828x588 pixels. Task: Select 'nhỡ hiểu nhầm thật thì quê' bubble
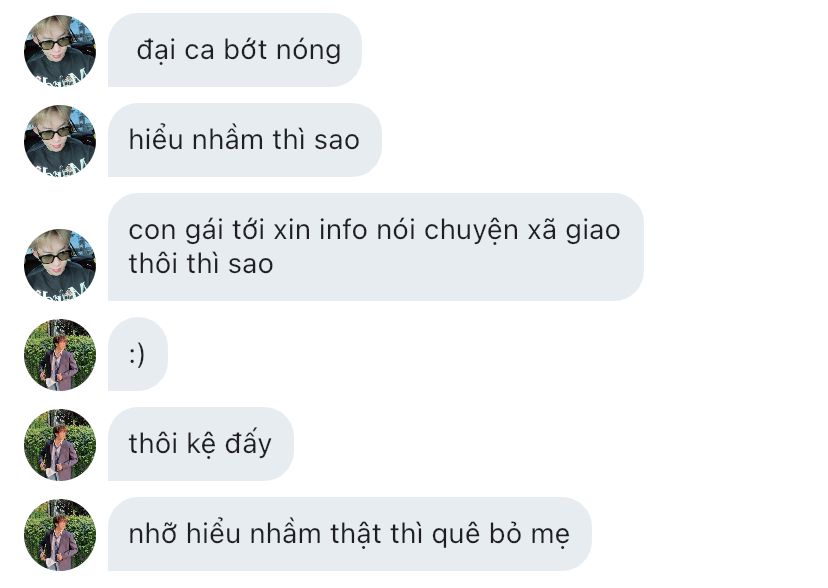[350, 534]
